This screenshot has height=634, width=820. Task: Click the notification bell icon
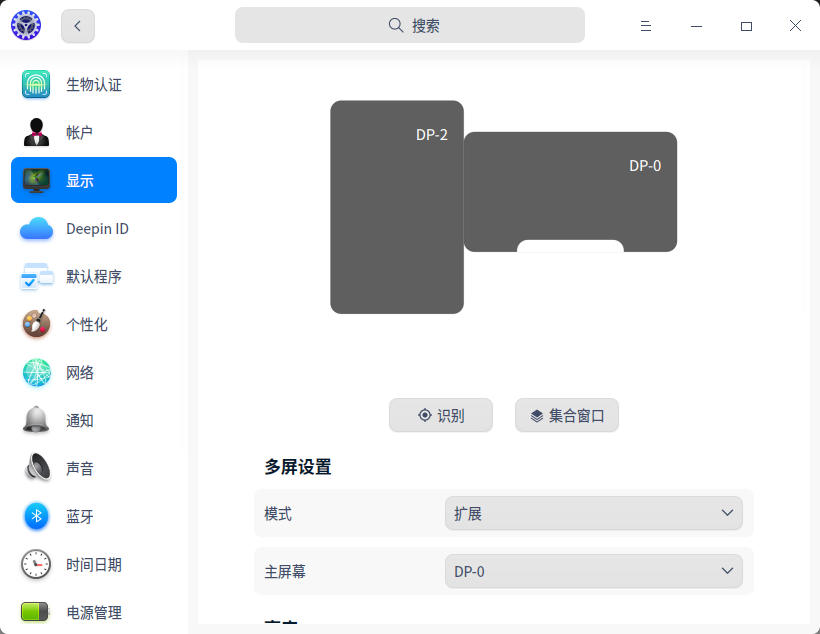36,420
